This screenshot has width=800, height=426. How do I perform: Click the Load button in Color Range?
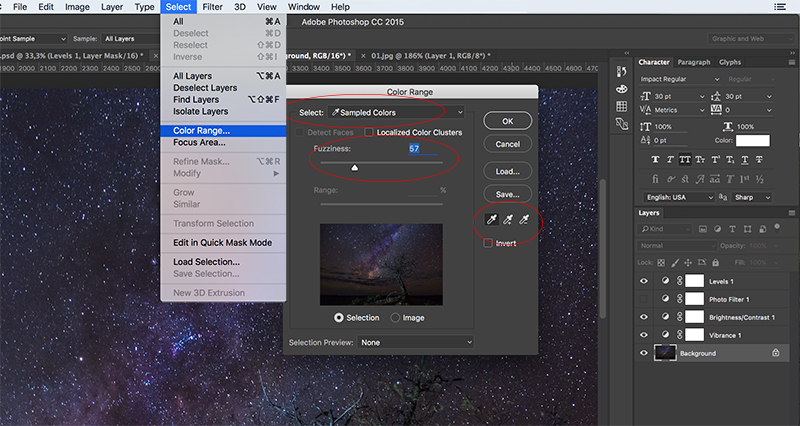click(508, 171)
